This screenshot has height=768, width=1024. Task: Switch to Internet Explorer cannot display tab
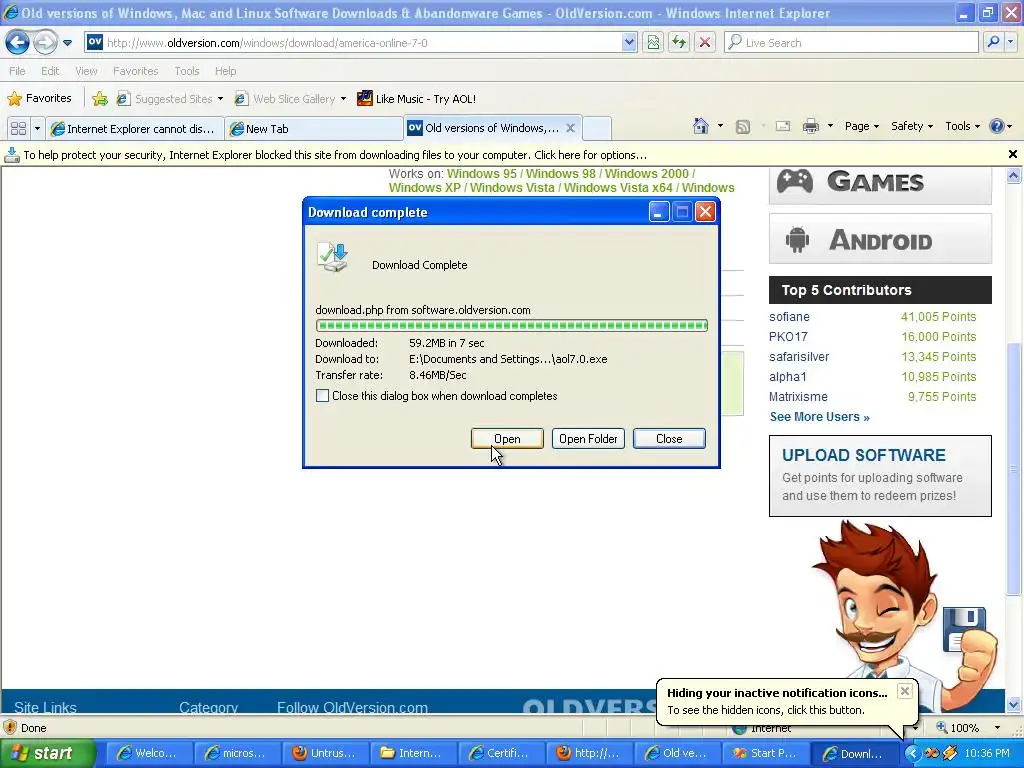(135, 129)
